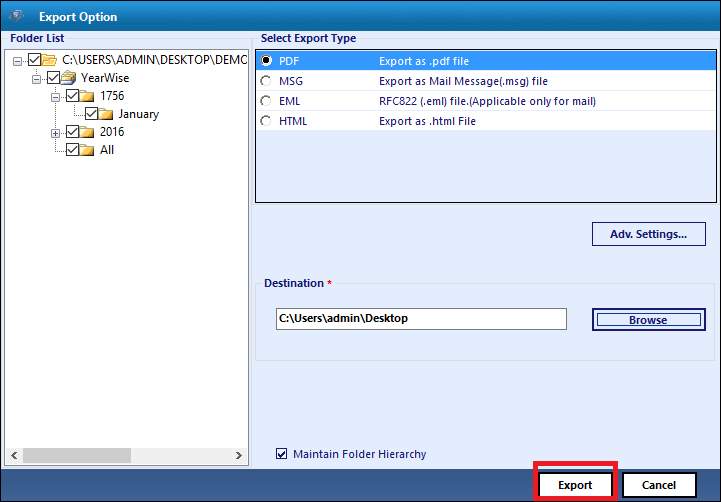Open the Adv. Settings dialog
Screen dimensions: 721x502
pyautogui.click(x=648, y=234)
